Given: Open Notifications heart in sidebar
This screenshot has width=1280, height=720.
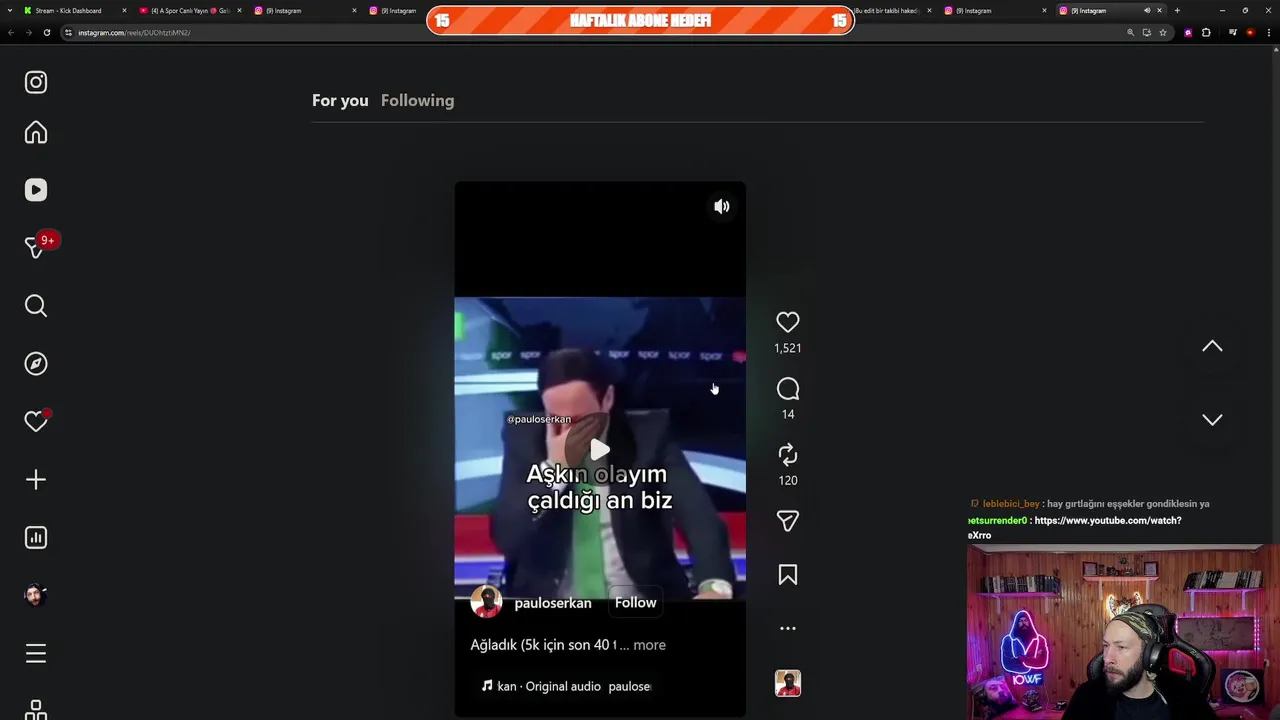Looking at the screenshot, I should point(36,421).
